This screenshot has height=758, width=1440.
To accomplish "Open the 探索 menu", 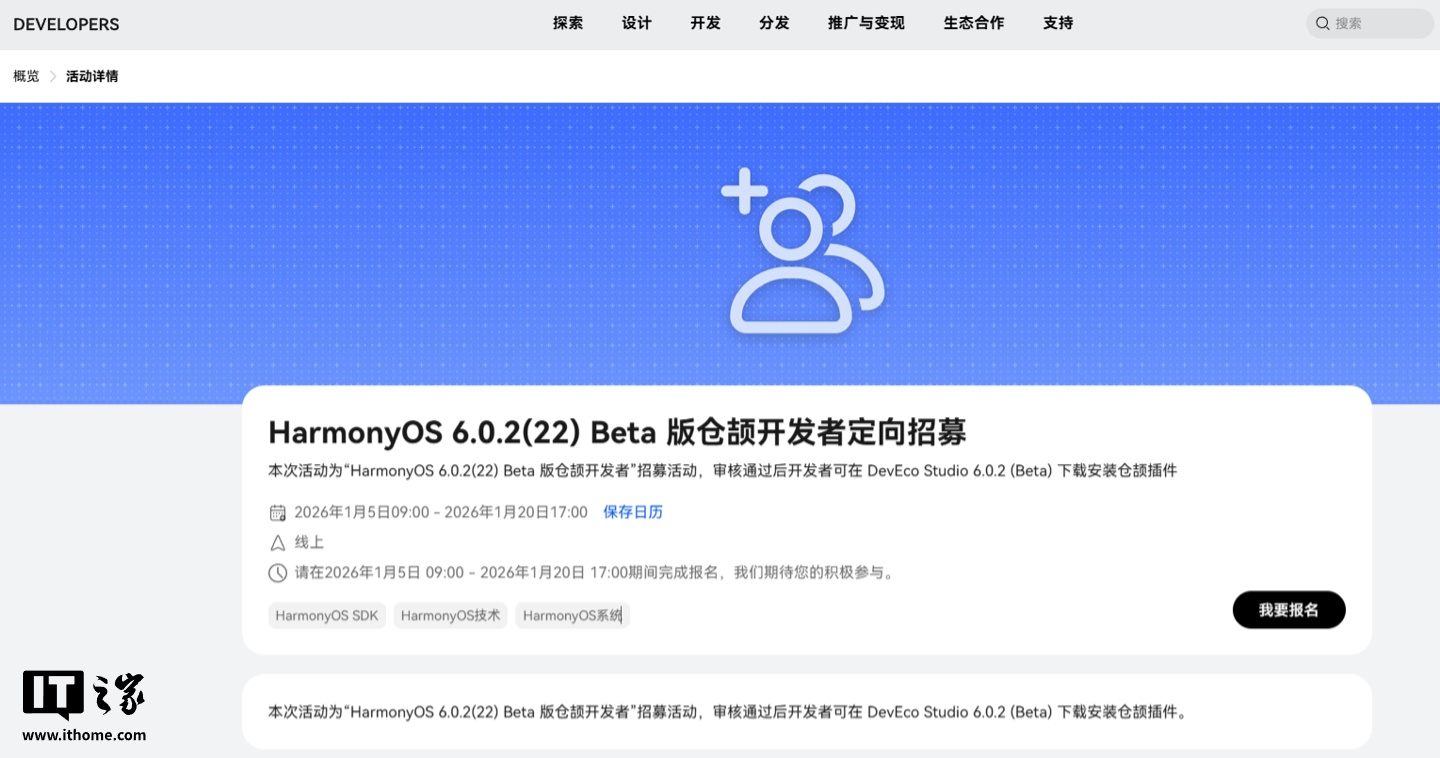I will pos(568,23).
